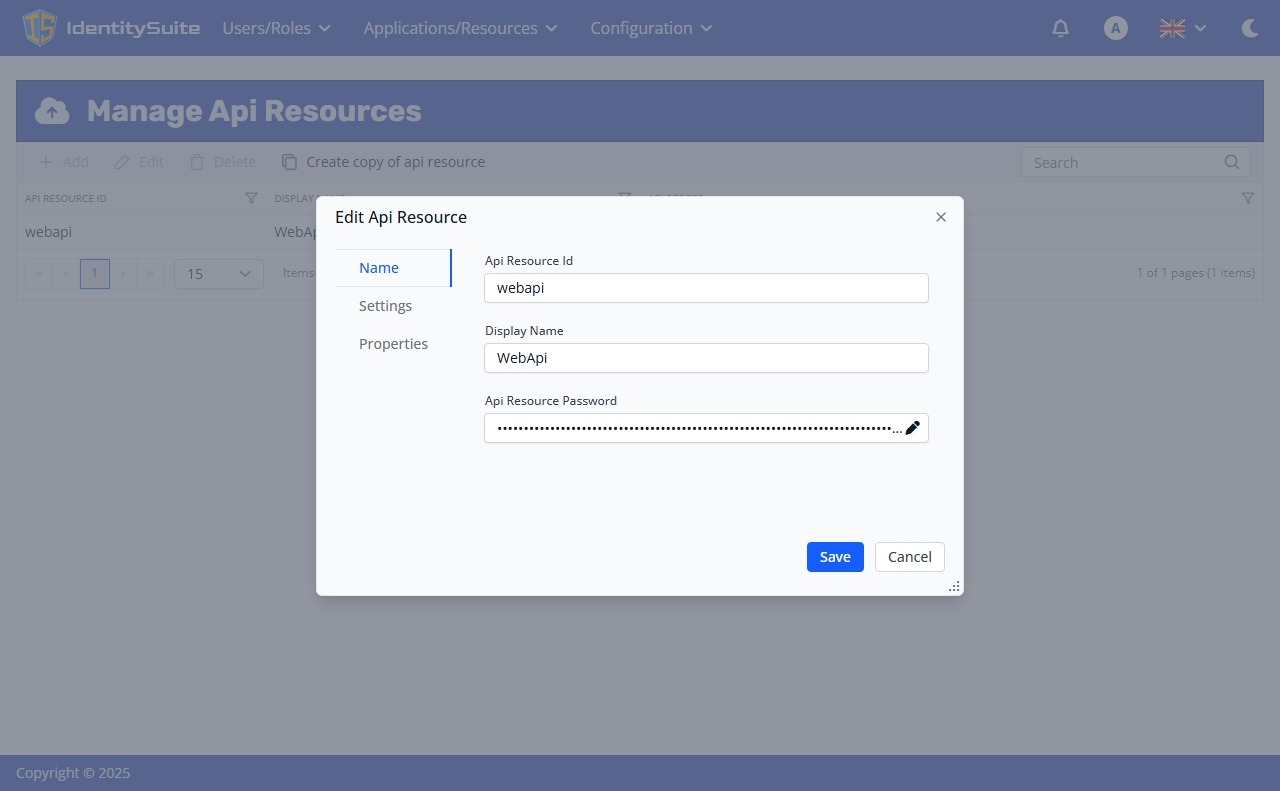This screenshot has width=1280, height=791.
Task: Click the Add plus icon
Action: [x=46, y=161]
